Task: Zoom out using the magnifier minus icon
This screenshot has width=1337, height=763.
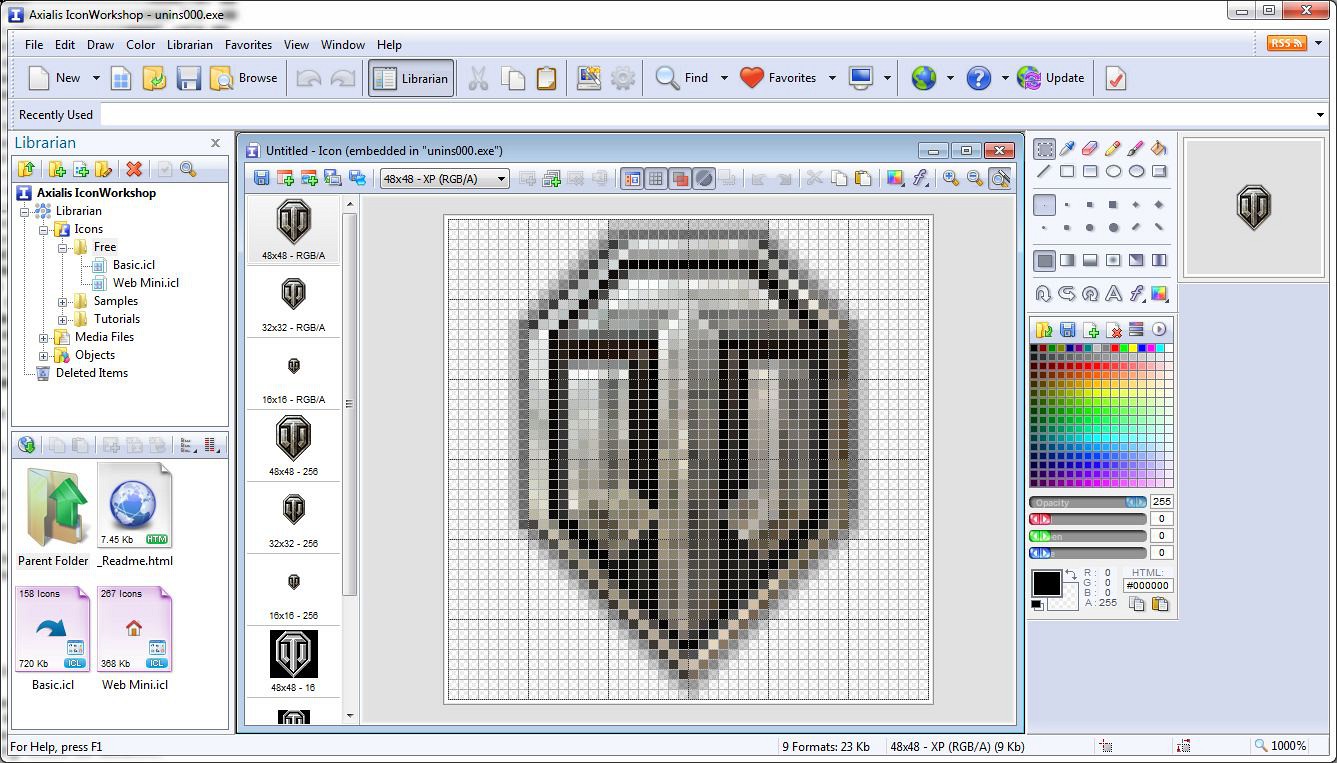Action: click(x=975, y=178)
